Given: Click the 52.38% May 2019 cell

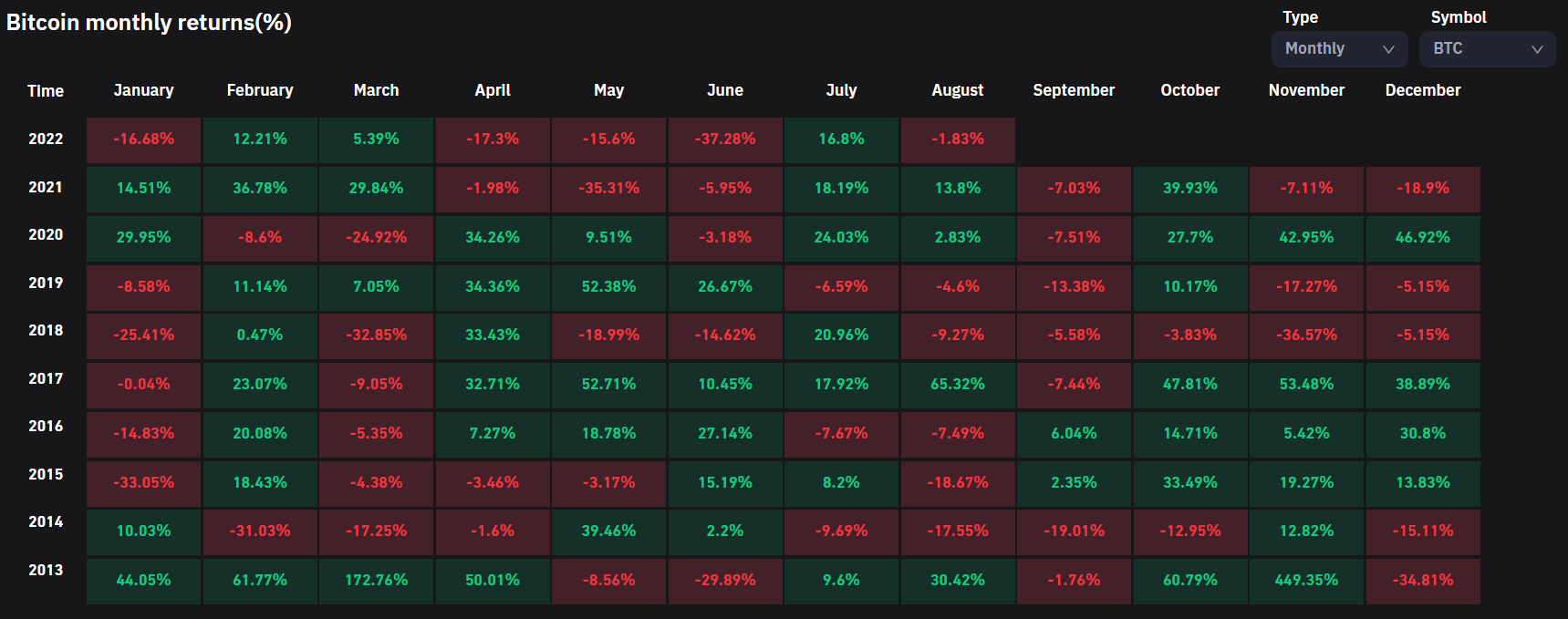Looking at the screenshot, I should 608,287.
